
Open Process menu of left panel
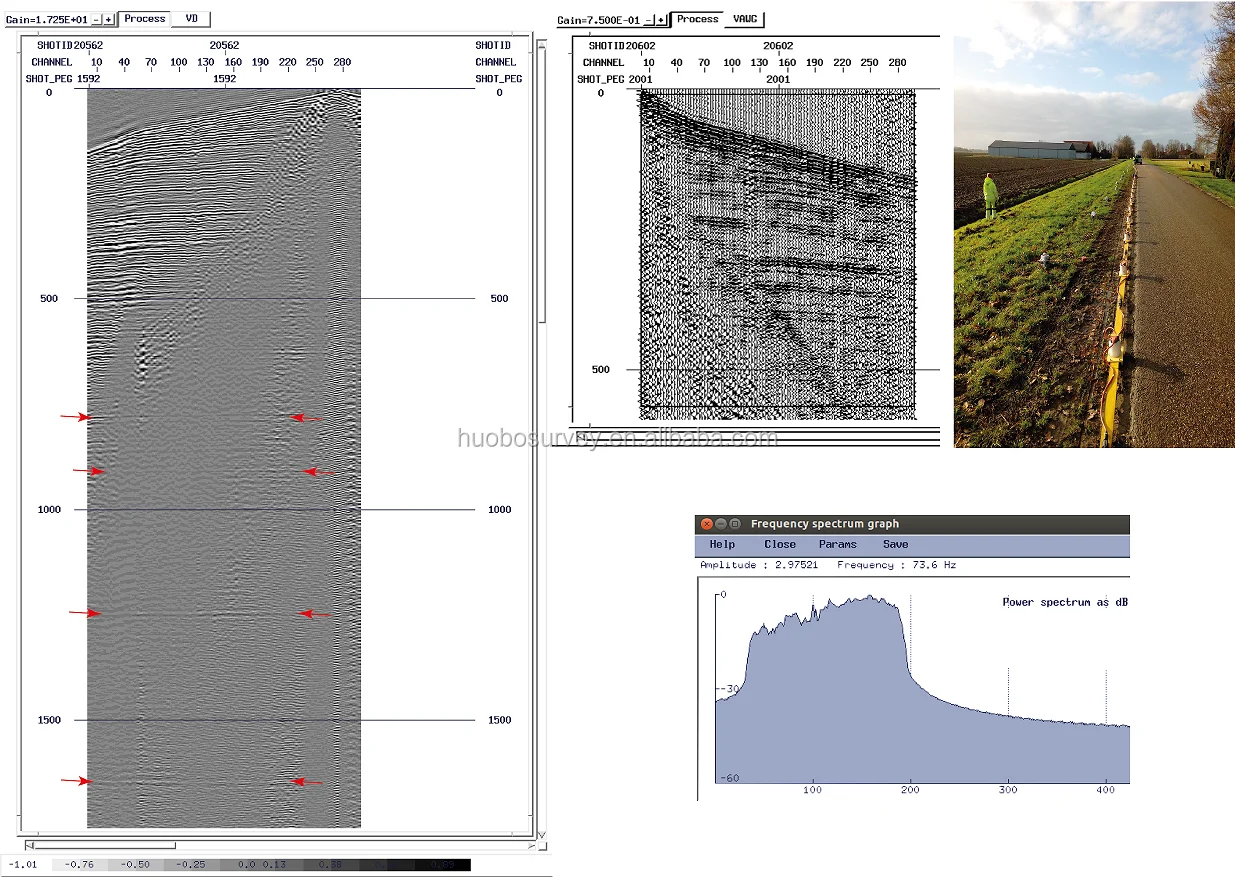[x=144, y=19]
